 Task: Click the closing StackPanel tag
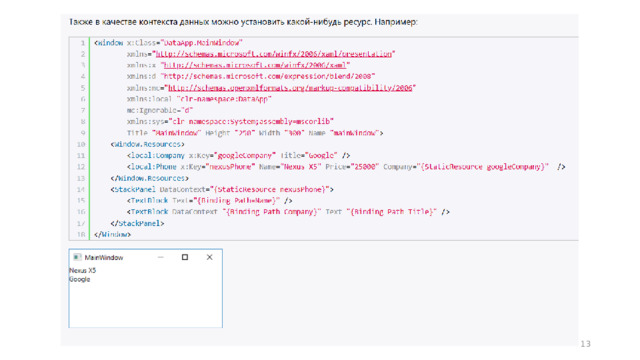137,223
